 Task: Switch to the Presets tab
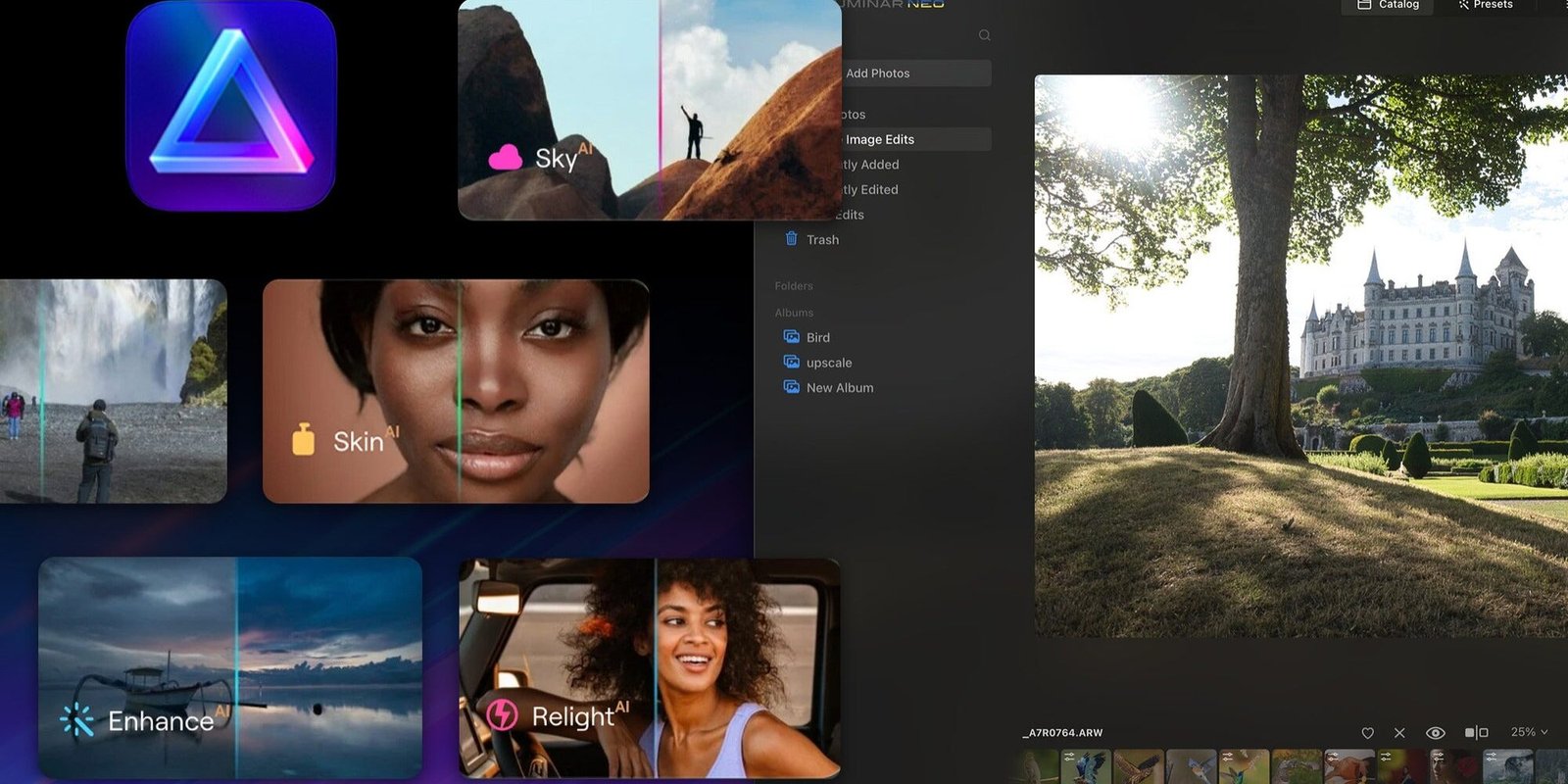coord(1485,5)
